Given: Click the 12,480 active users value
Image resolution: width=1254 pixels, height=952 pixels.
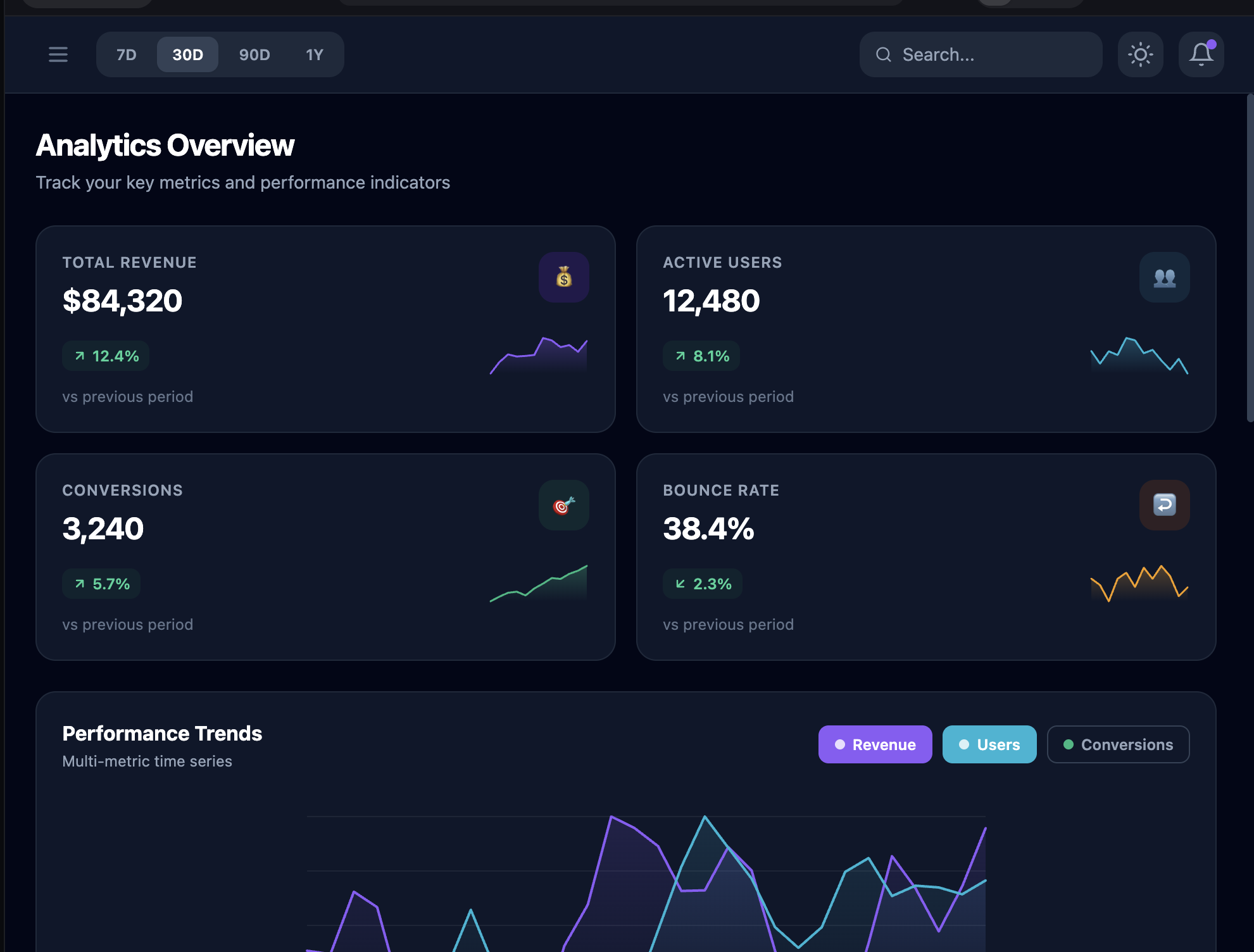Looking at the screenshot, I should click(711, 301).
